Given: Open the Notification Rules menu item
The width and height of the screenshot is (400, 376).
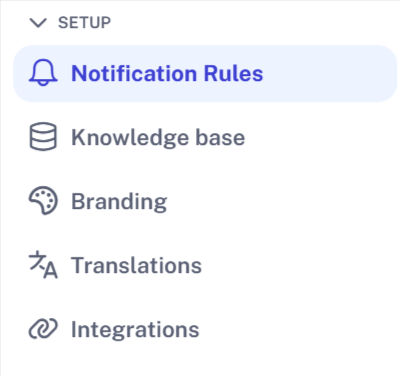Looking at the screenshot, I should pyautogui.click(x=205, y=73).
